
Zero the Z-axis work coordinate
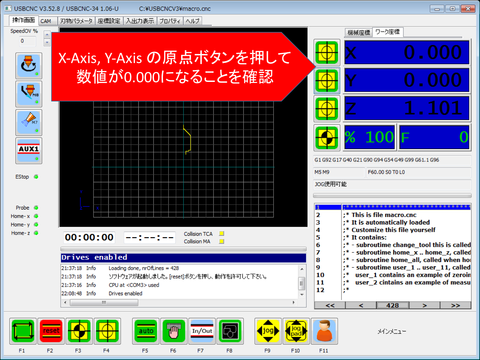[x=327, y=109]
